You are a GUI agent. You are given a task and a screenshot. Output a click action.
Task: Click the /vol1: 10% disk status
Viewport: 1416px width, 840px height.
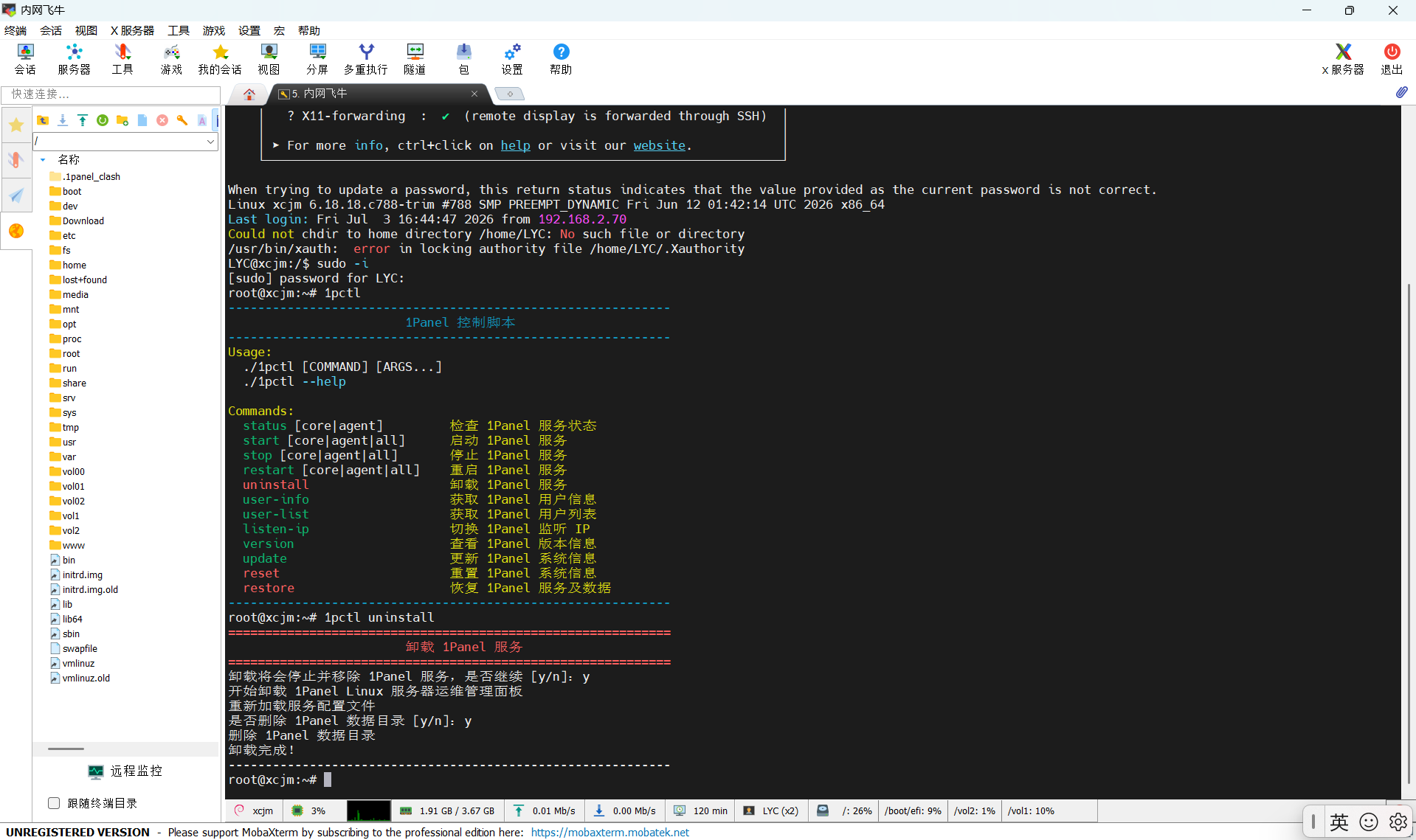click(1031, 811)
